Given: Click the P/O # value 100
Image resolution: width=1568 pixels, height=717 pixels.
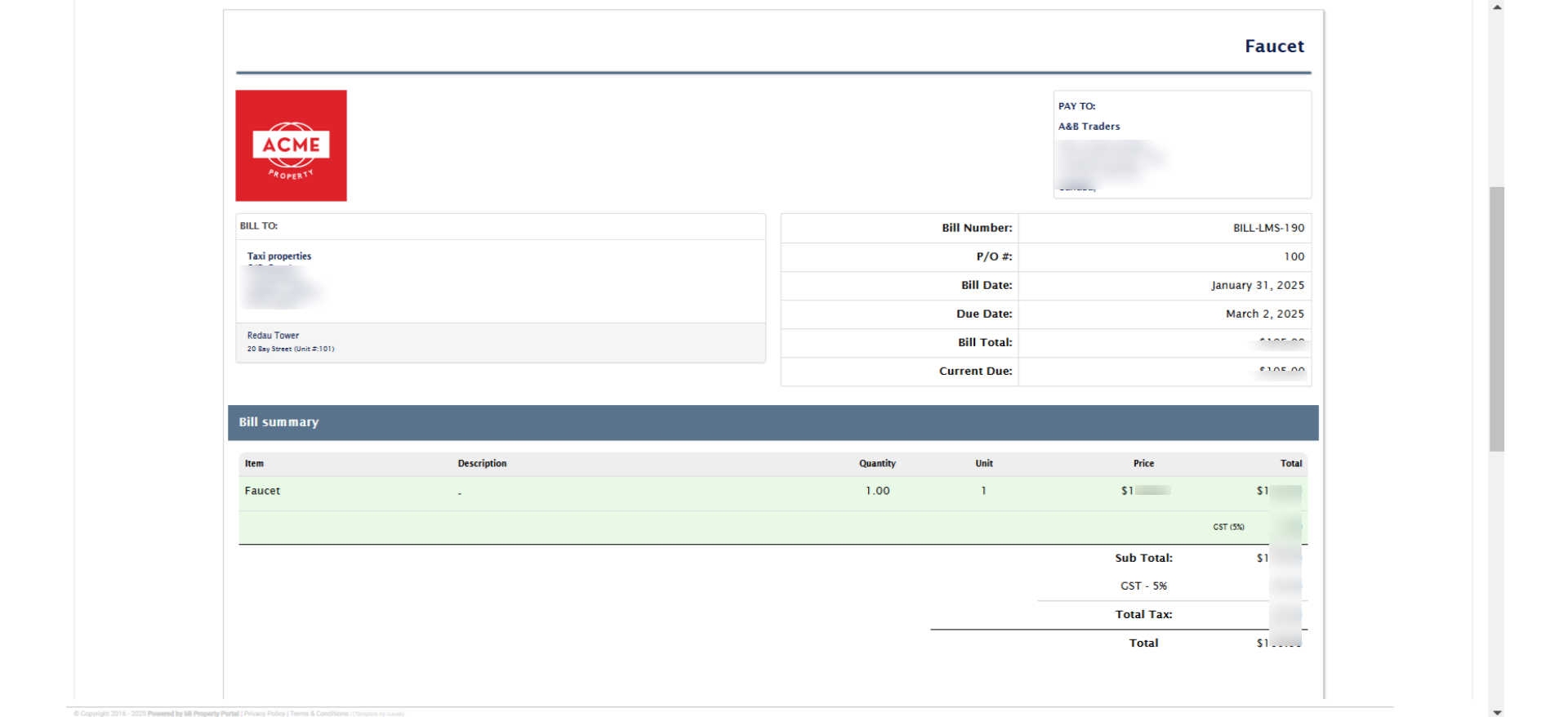Looking at the screenshot, I should pos(1294,256).
